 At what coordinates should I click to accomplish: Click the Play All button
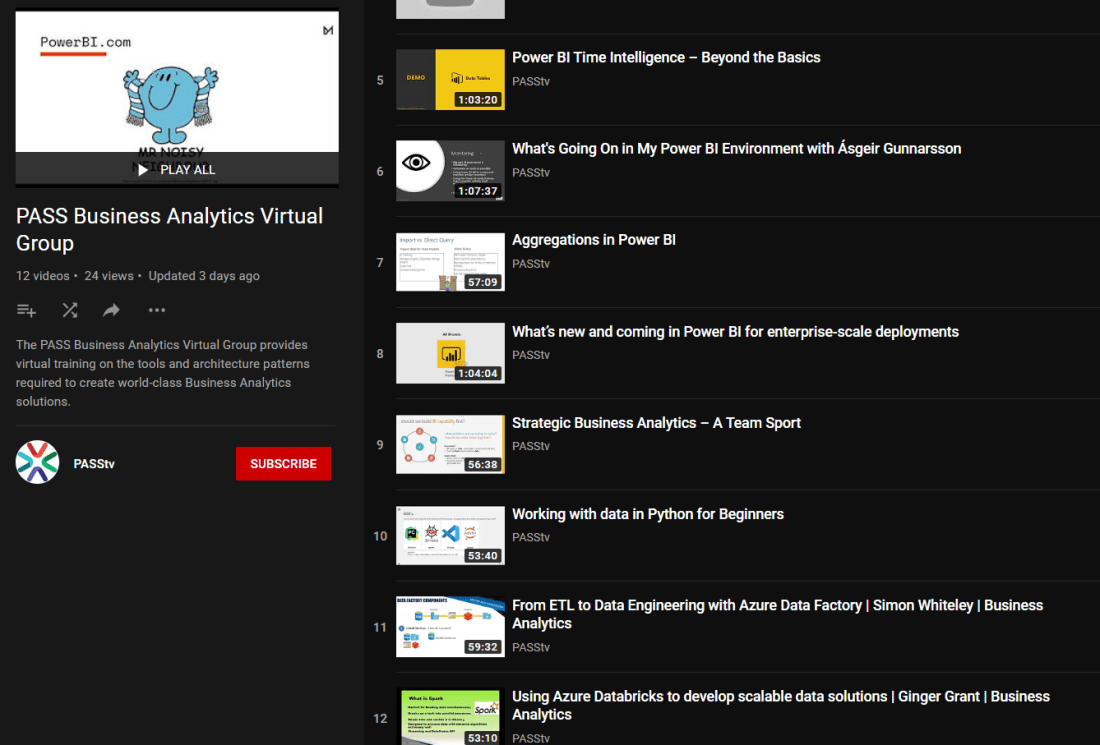[x=175, y=169]
